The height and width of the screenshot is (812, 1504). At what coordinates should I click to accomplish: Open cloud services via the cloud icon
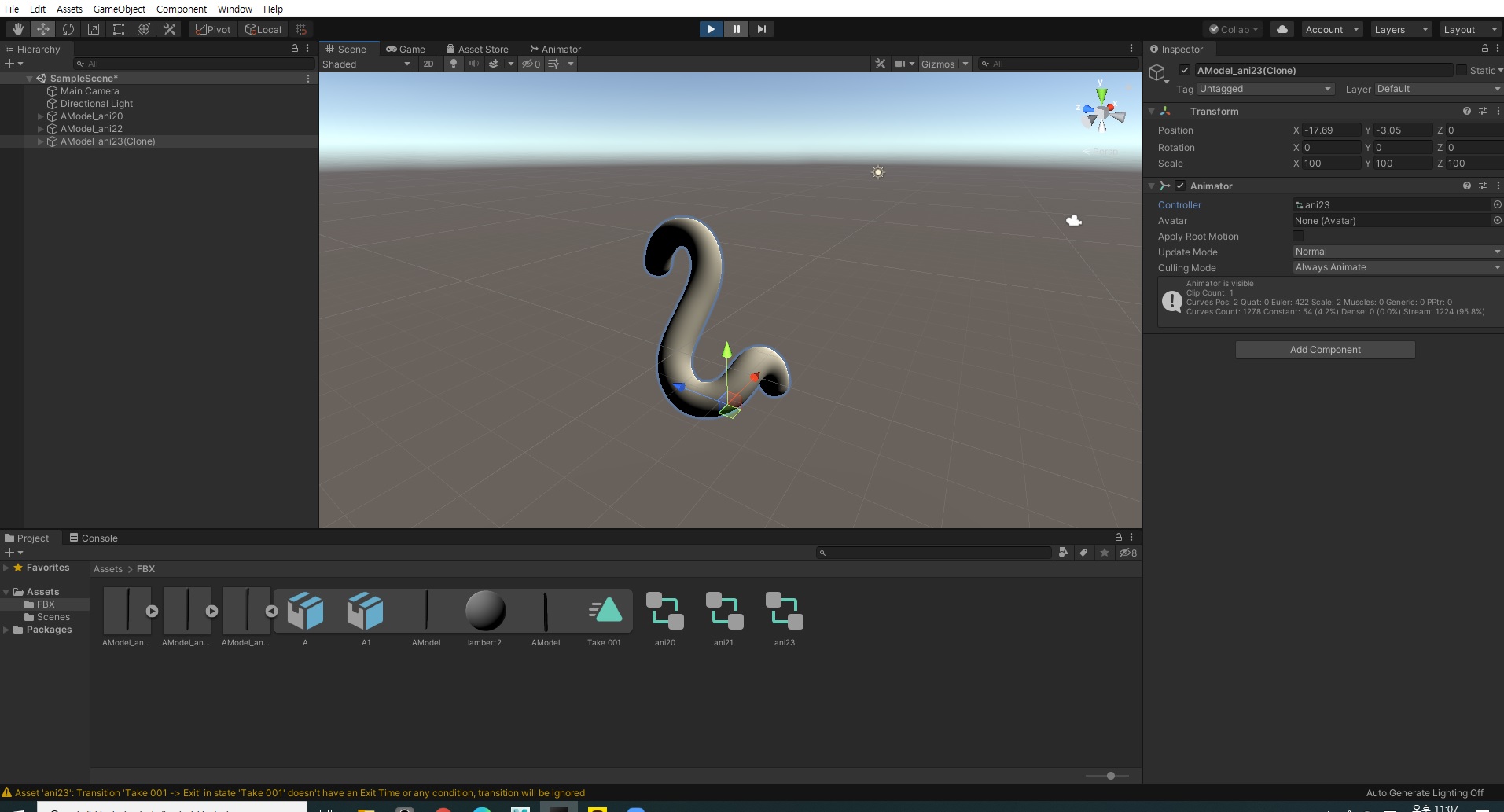[1282, 29]
